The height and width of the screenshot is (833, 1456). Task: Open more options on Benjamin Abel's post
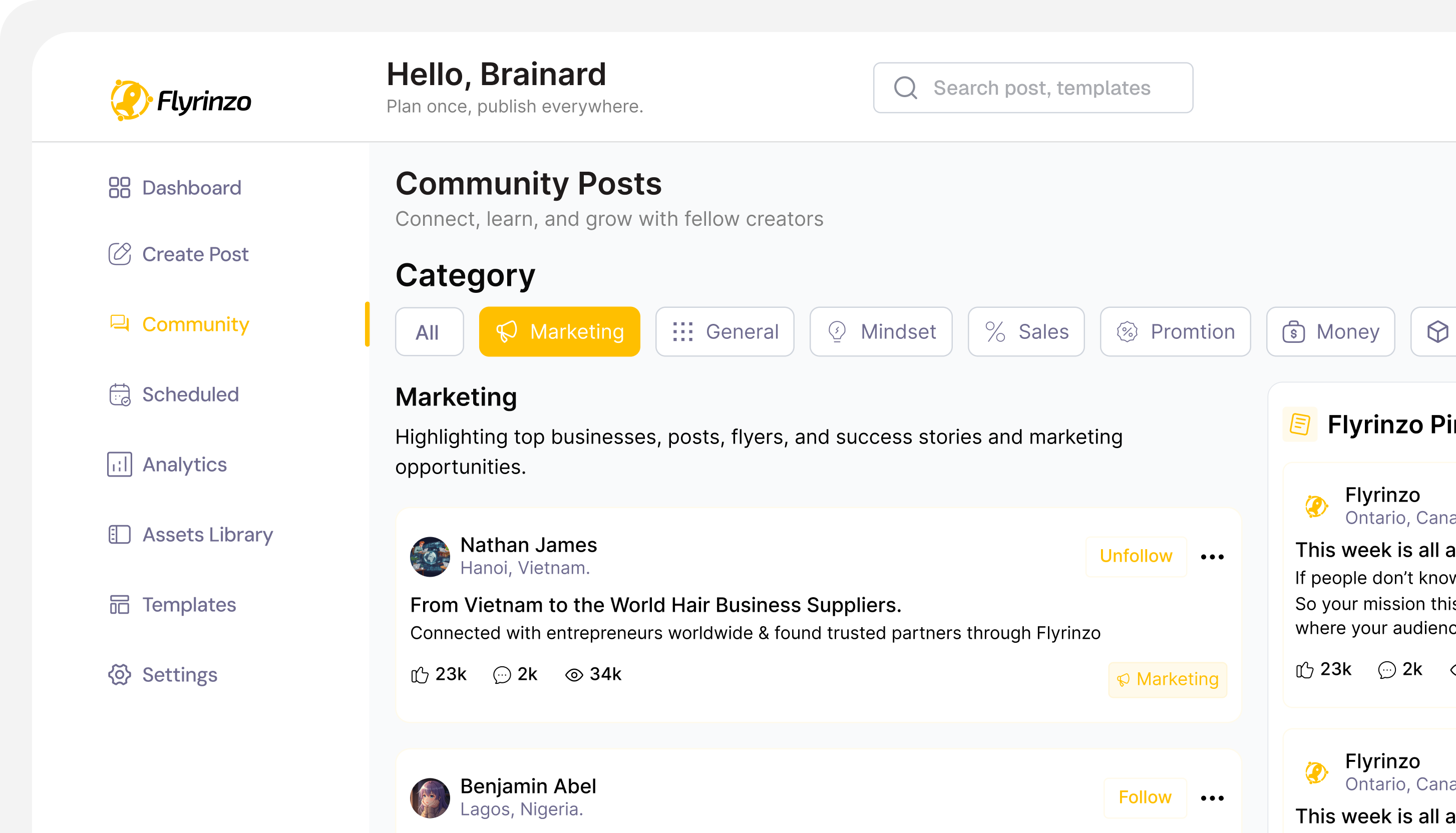point(1212,798)
